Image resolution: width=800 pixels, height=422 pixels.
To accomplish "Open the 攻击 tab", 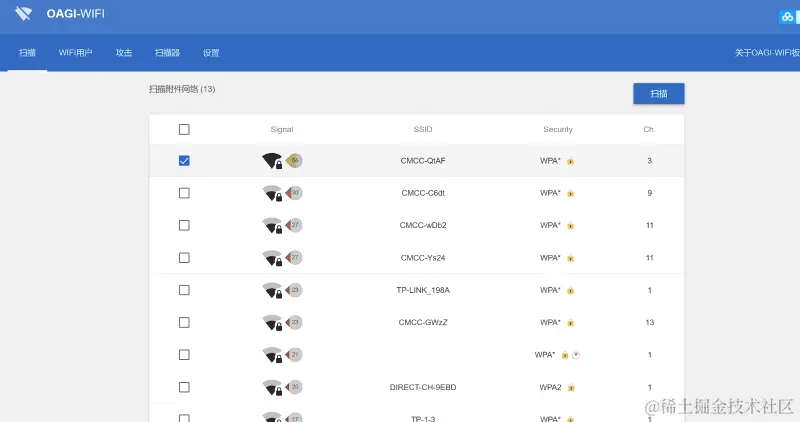I will click(123, 53).
